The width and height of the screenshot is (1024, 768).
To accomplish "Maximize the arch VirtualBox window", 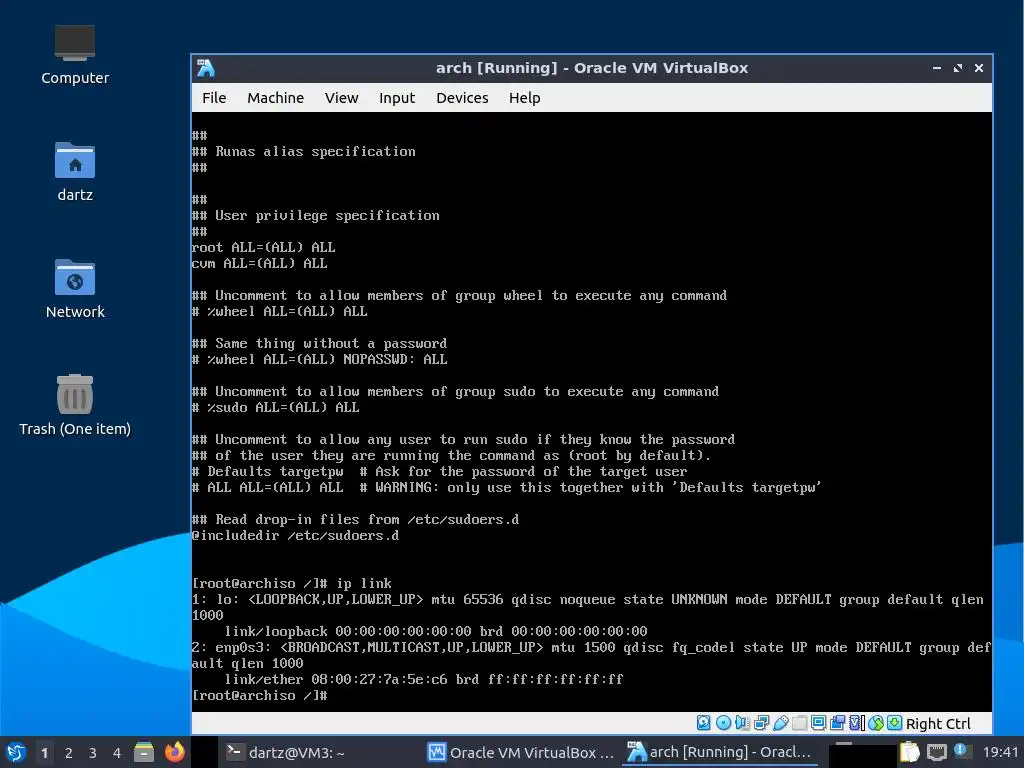I will pos(958,68).
